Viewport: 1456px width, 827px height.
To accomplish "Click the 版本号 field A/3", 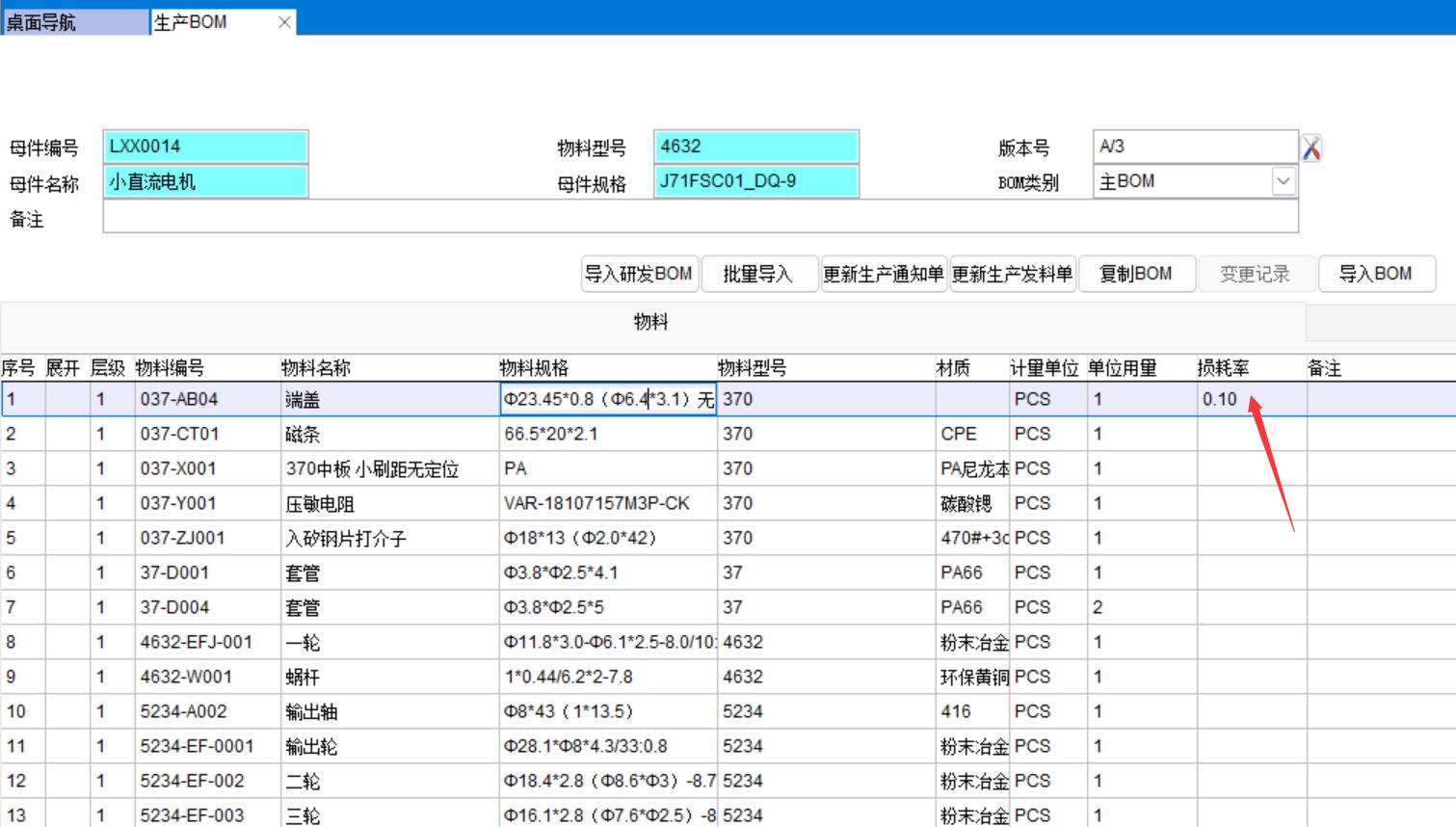I will [x=1194, y=147].
